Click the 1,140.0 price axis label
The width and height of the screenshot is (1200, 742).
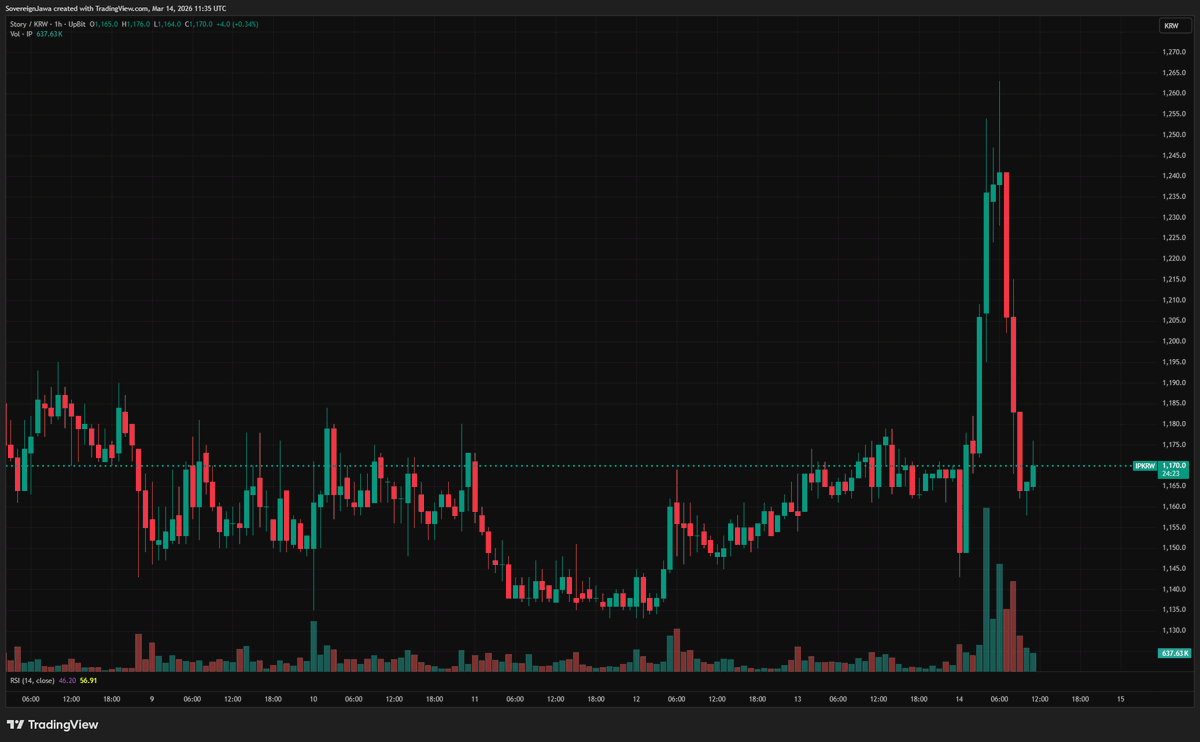click(1174, 589)
